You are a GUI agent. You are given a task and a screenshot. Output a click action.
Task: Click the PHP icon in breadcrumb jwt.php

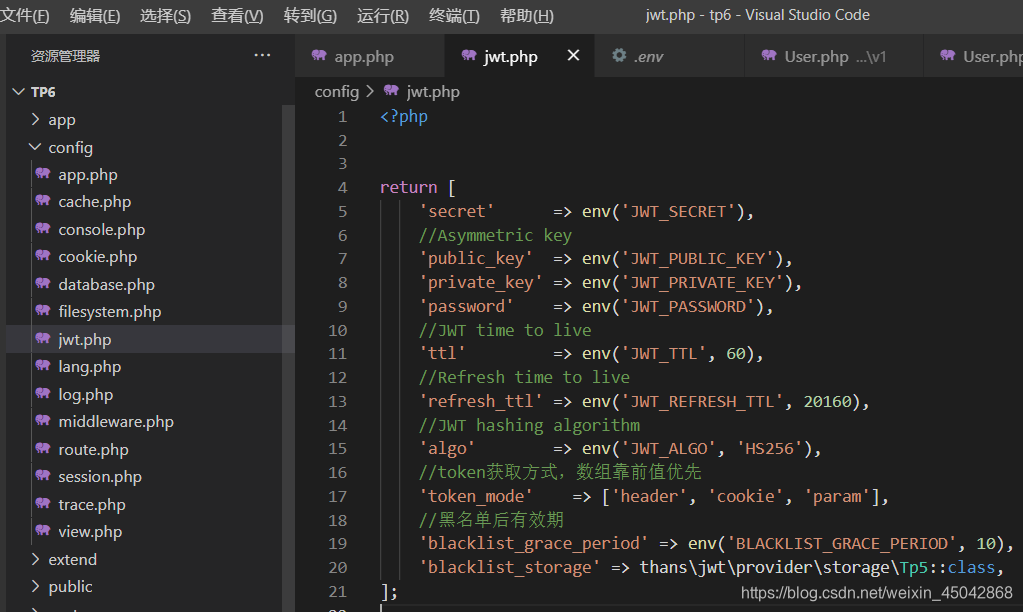pyautogui.click(x=391, y=91)
